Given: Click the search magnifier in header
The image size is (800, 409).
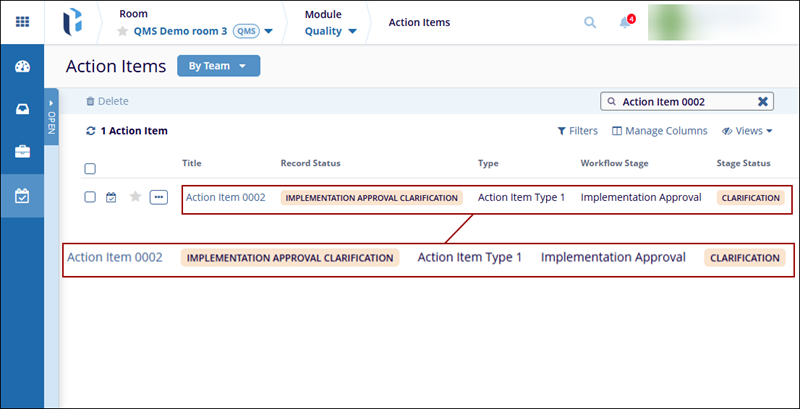Looking at the screenshot, I should pos(591,22).
